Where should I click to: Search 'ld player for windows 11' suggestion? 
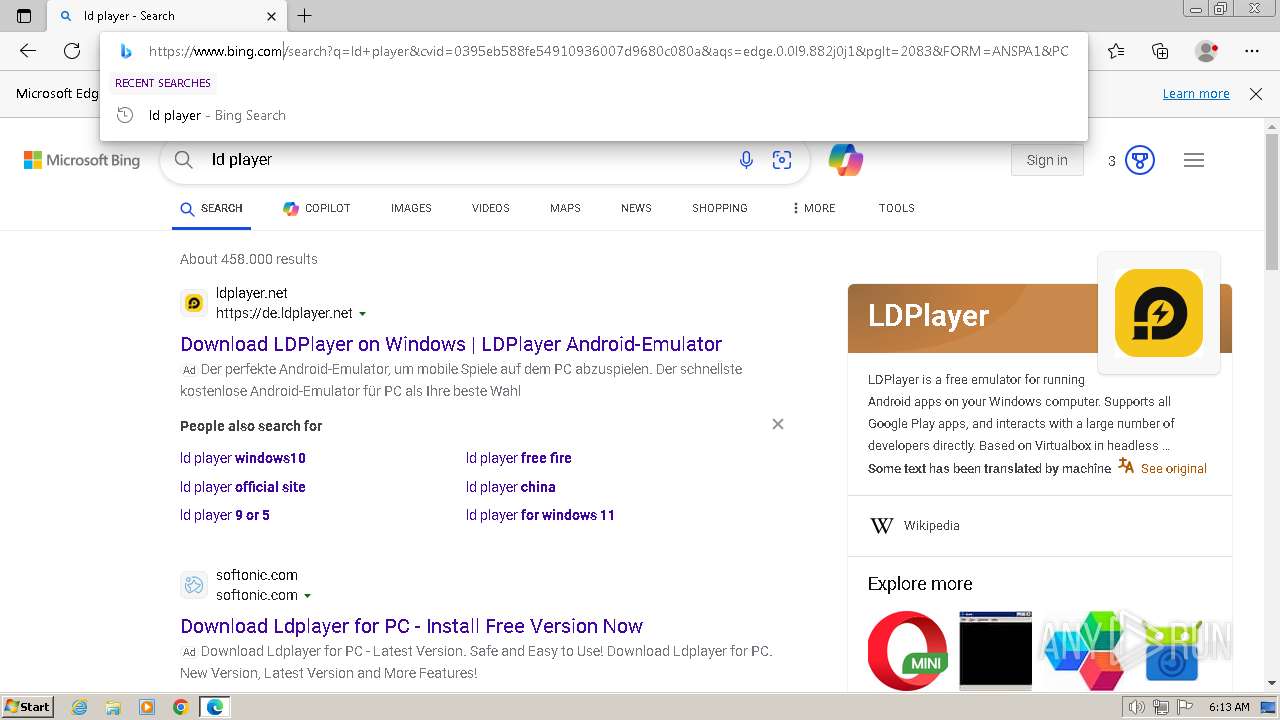[x=540, y=515]
